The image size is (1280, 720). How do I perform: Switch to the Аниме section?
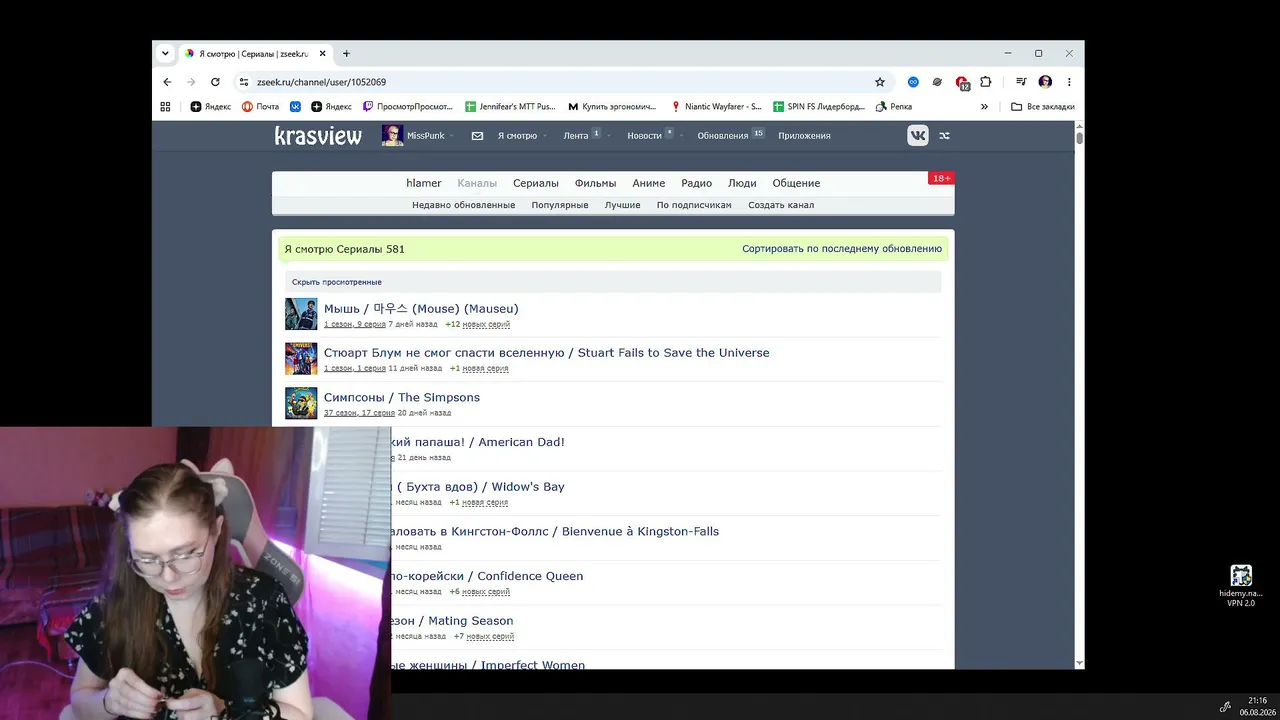tap(649, 183)
